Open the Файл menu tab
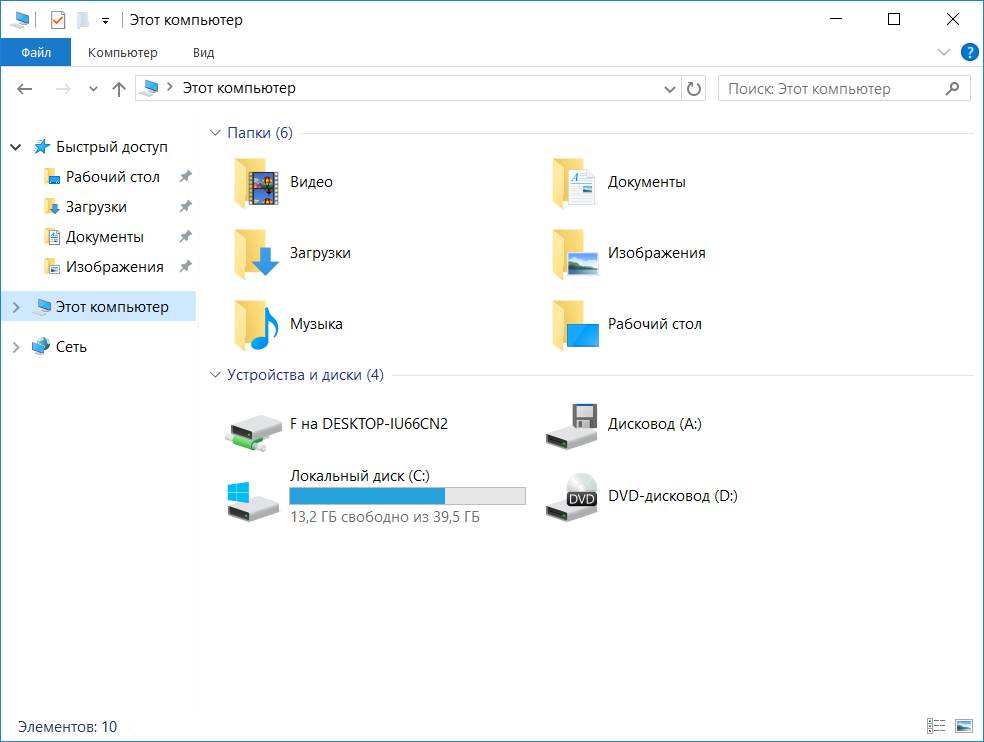This screenshot has width=984, height=742. [x=36, y=52]
